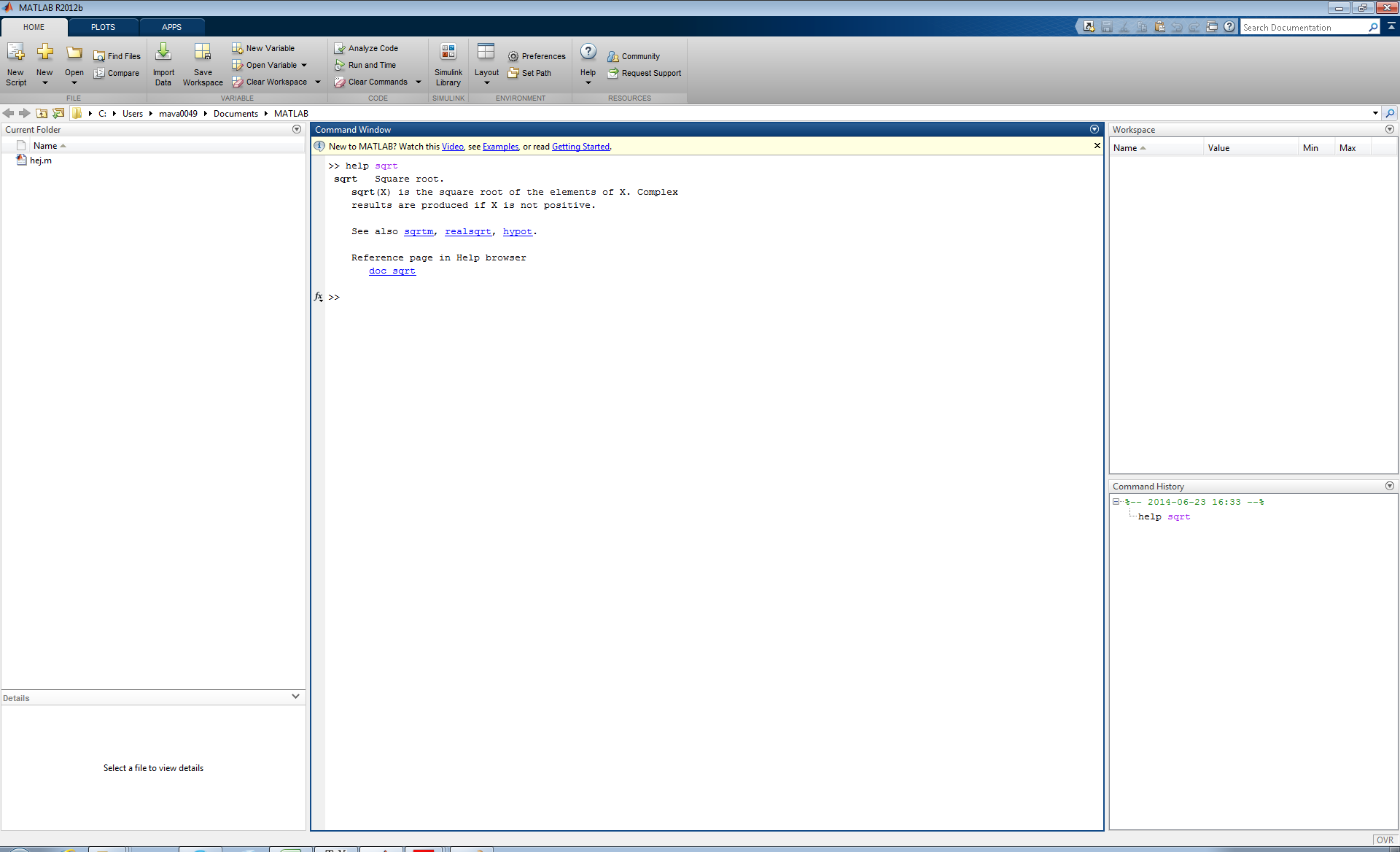Open the hypot help link

517,231
